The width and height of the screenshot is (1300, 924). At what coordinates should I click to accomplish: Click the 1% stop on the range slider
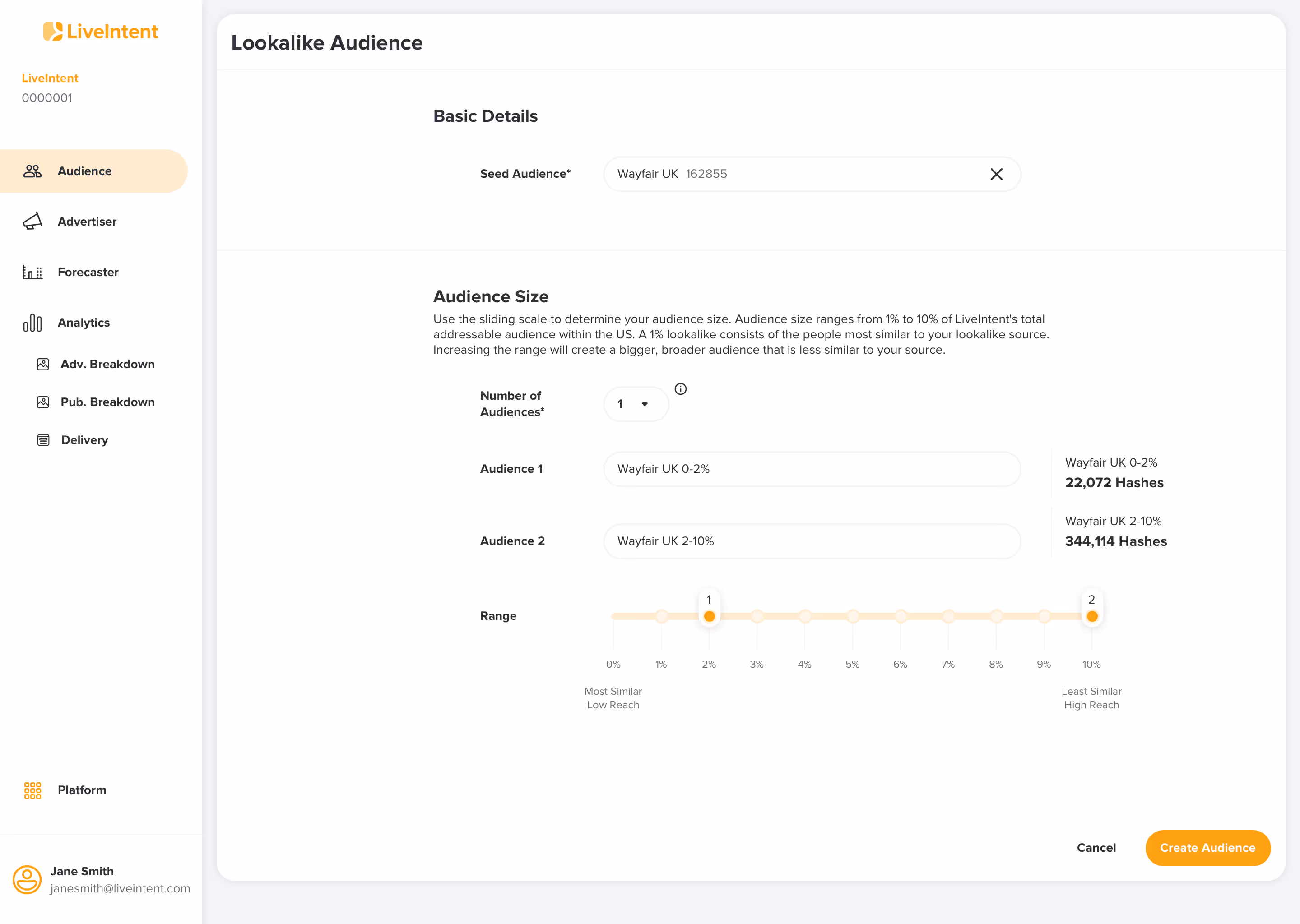pos(661,616)
